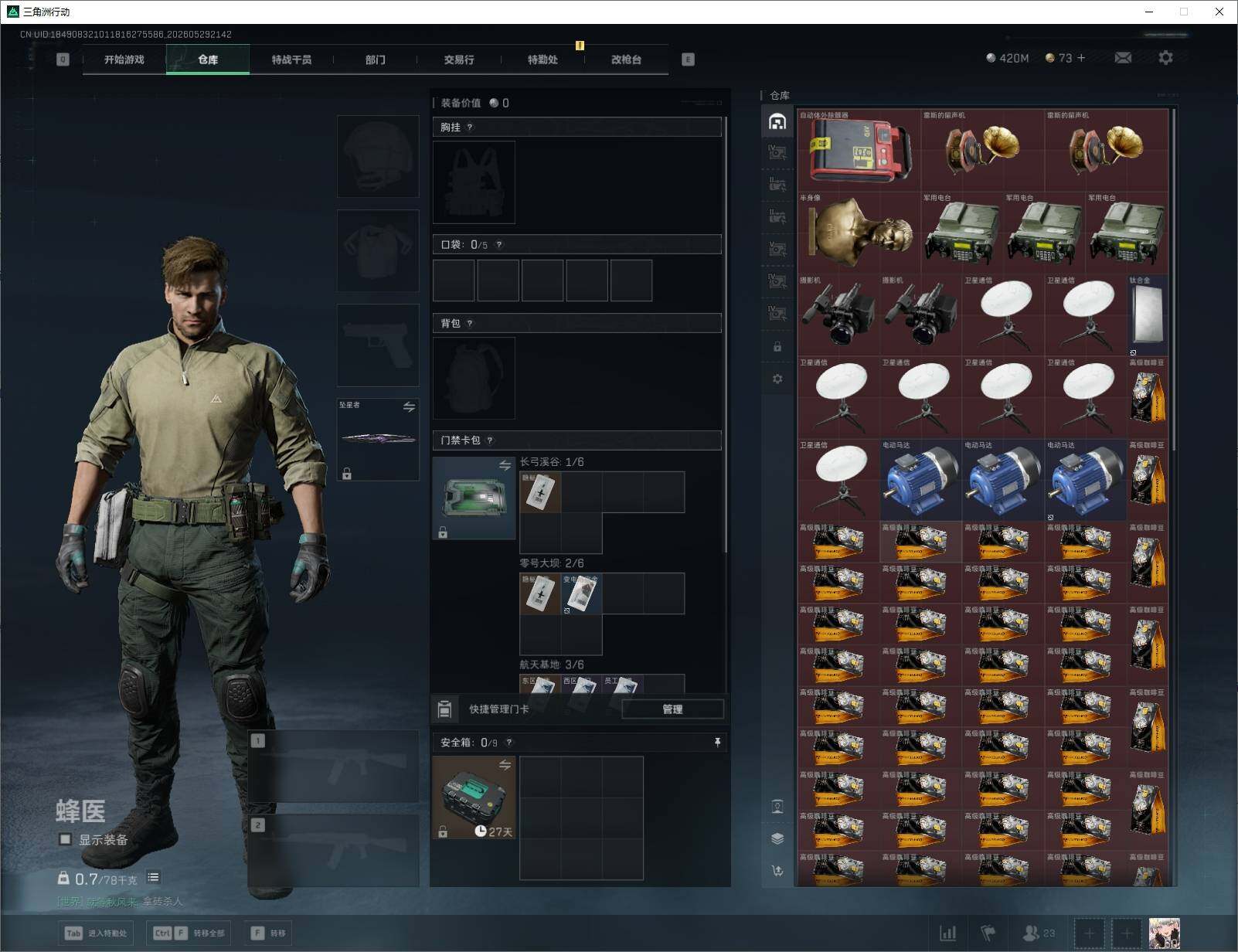Select the helmet equipment slot
Screen dimensions: 1238x952
pyautogui.click(x=378, y=156)
